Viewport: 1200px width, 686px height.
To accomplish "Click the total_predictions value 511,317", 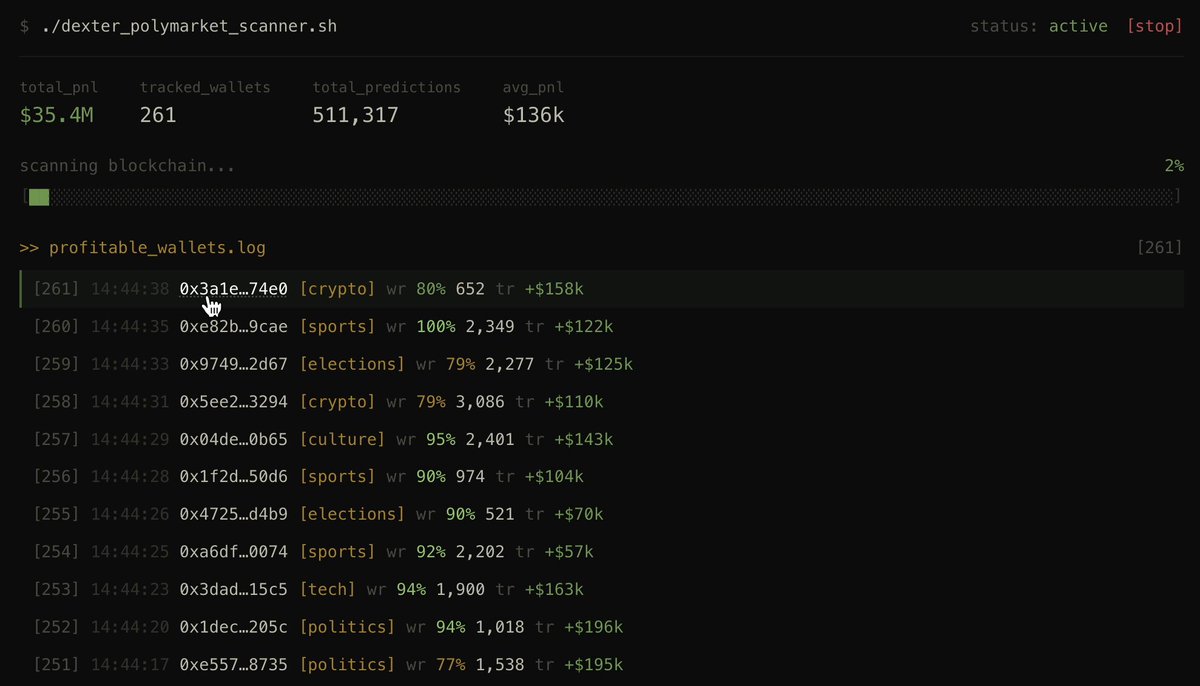I will (x=355, y=115).
